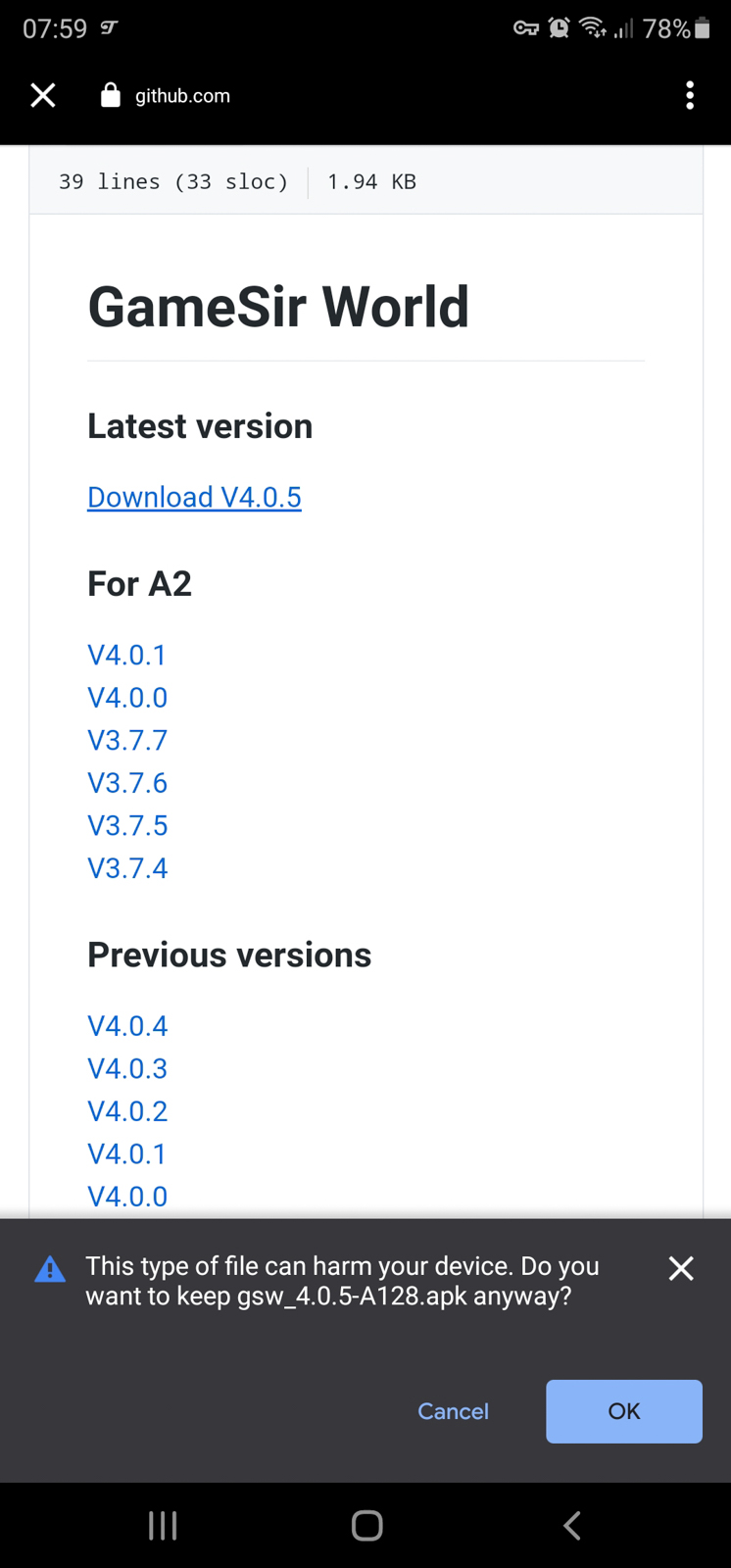
Task: Open V4.0.2 under Previous versions
Action: (127, 1111)
